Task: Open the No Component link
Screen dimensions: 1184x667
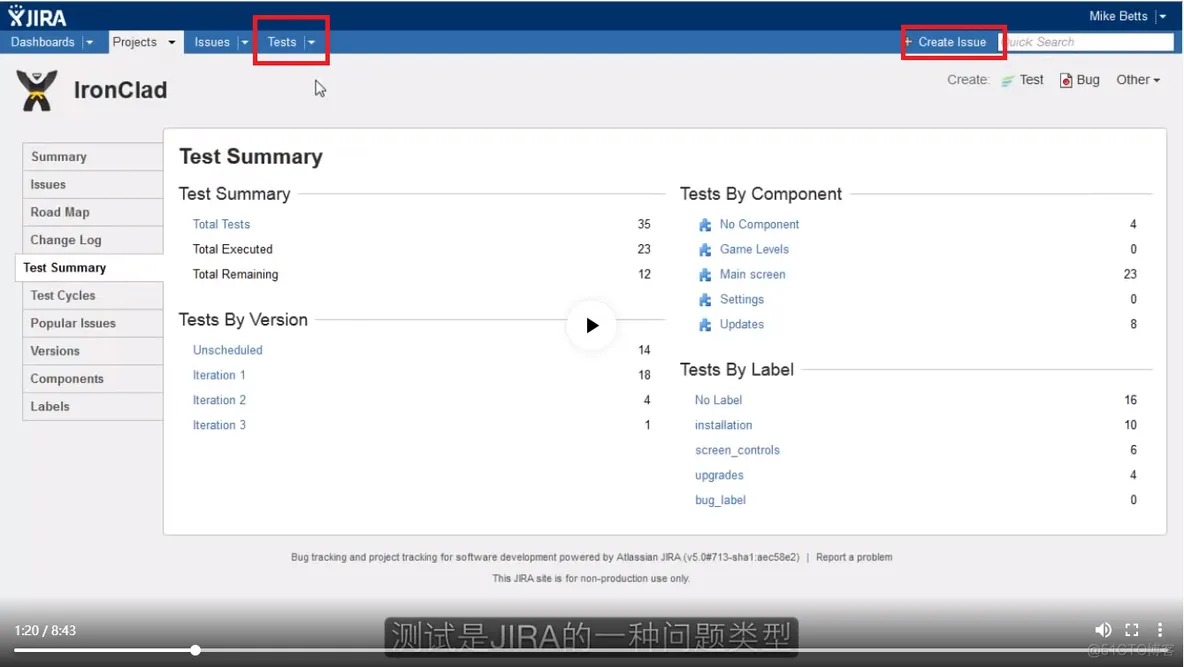Action: tap(759, 224)
